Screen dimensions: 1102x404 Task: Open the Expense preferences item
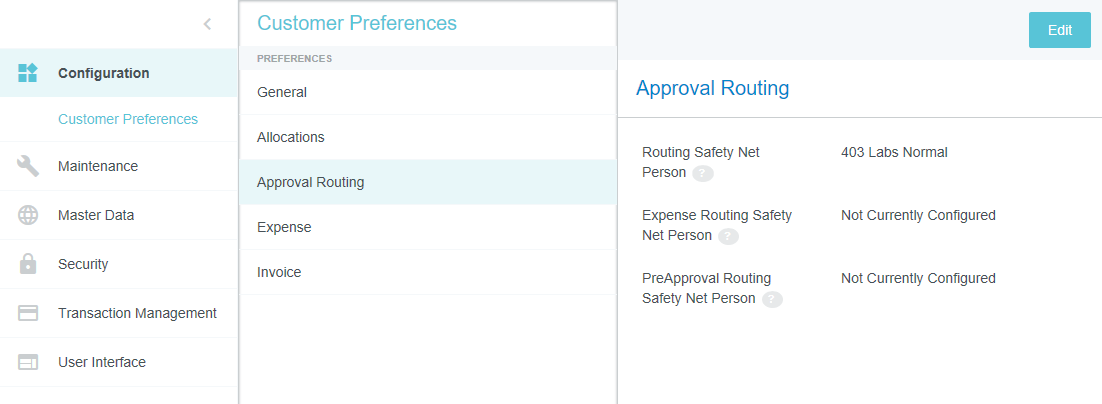284,227
